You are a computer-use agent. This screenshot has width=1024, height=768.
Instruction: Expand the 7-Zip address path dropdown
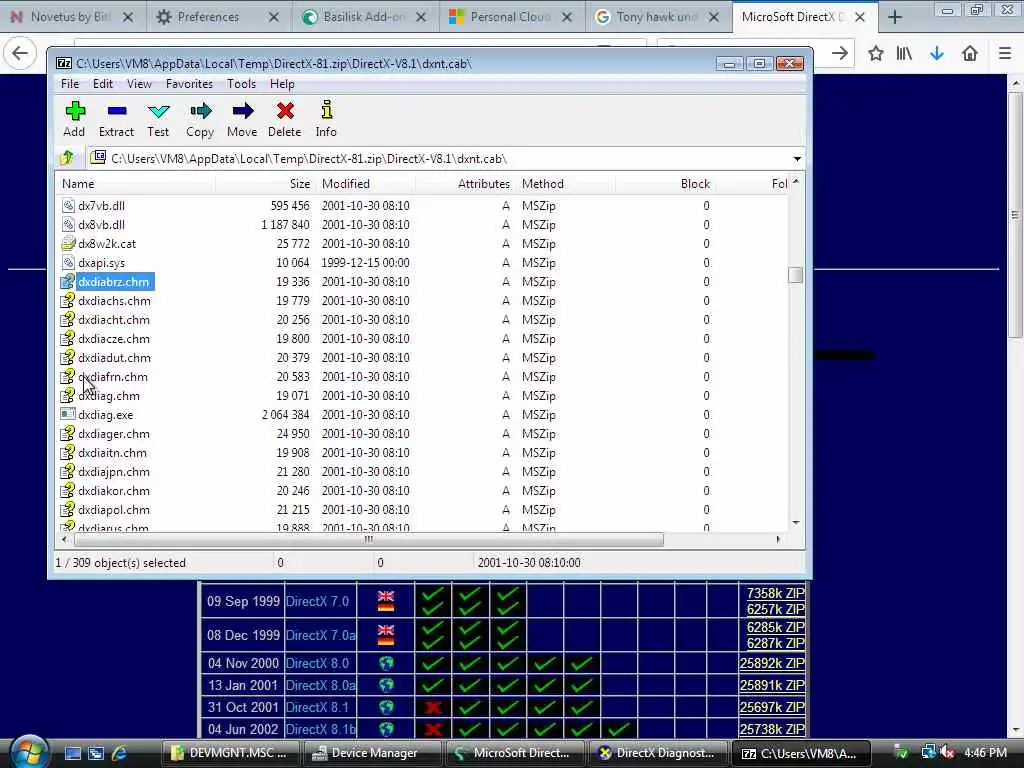pyautogui.click(x=797, y=159)
